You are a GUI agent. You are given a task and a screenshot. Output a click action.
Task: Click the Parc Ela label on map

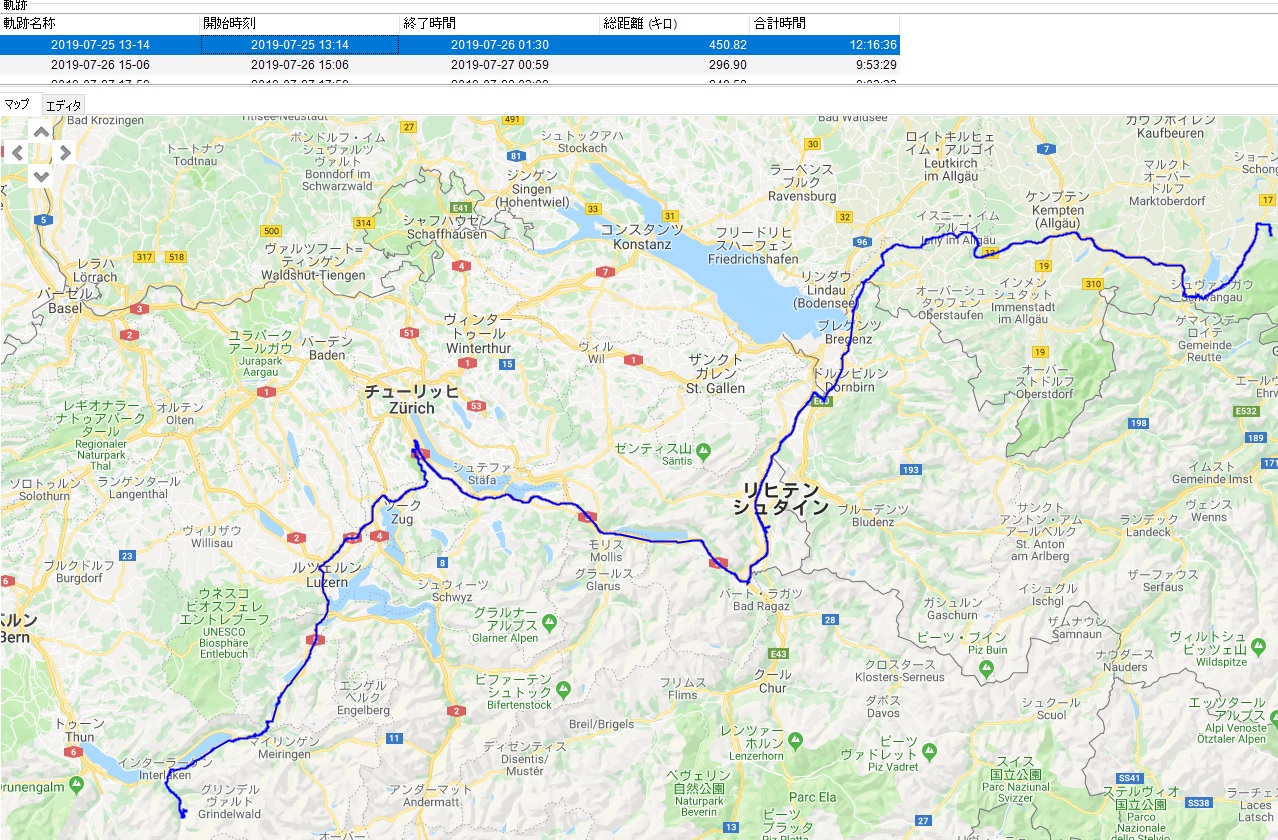812,798
